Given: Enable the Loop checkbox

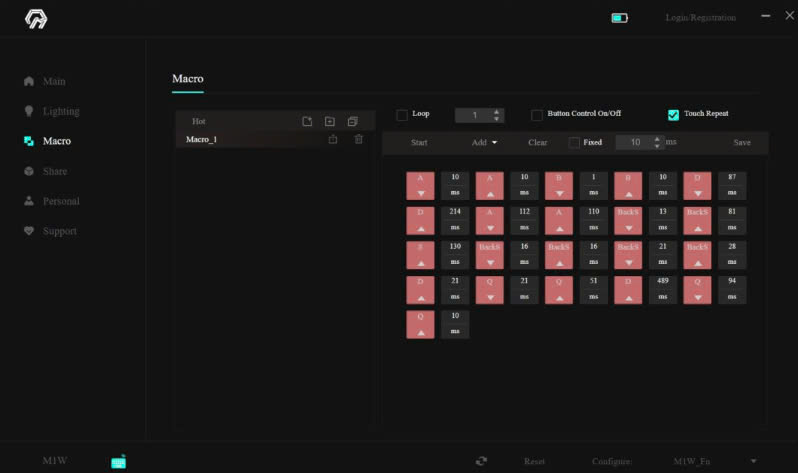Looking at the screenshot, I should (402, 115).
